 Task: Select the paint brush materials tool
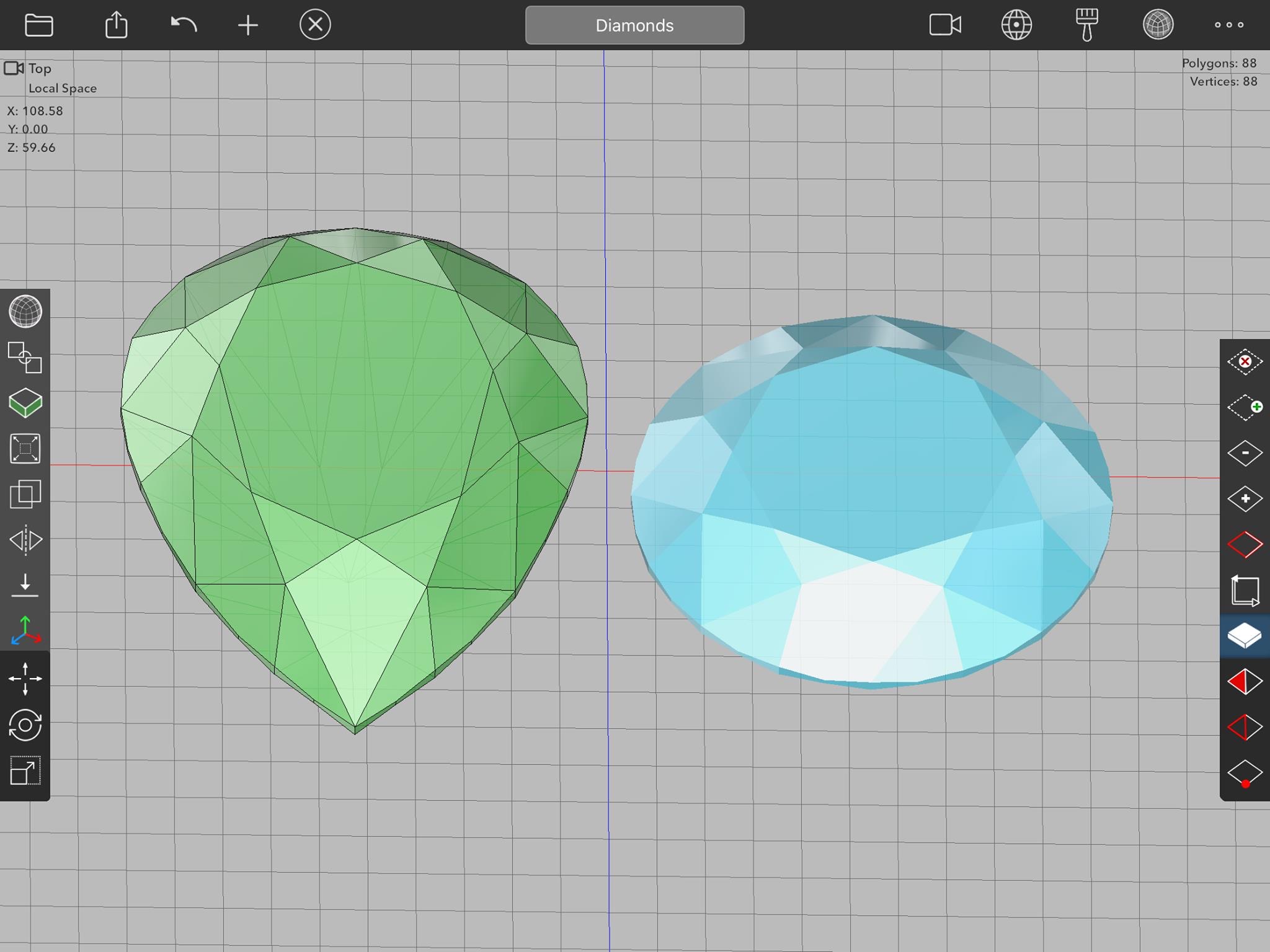click(1086, 25)
